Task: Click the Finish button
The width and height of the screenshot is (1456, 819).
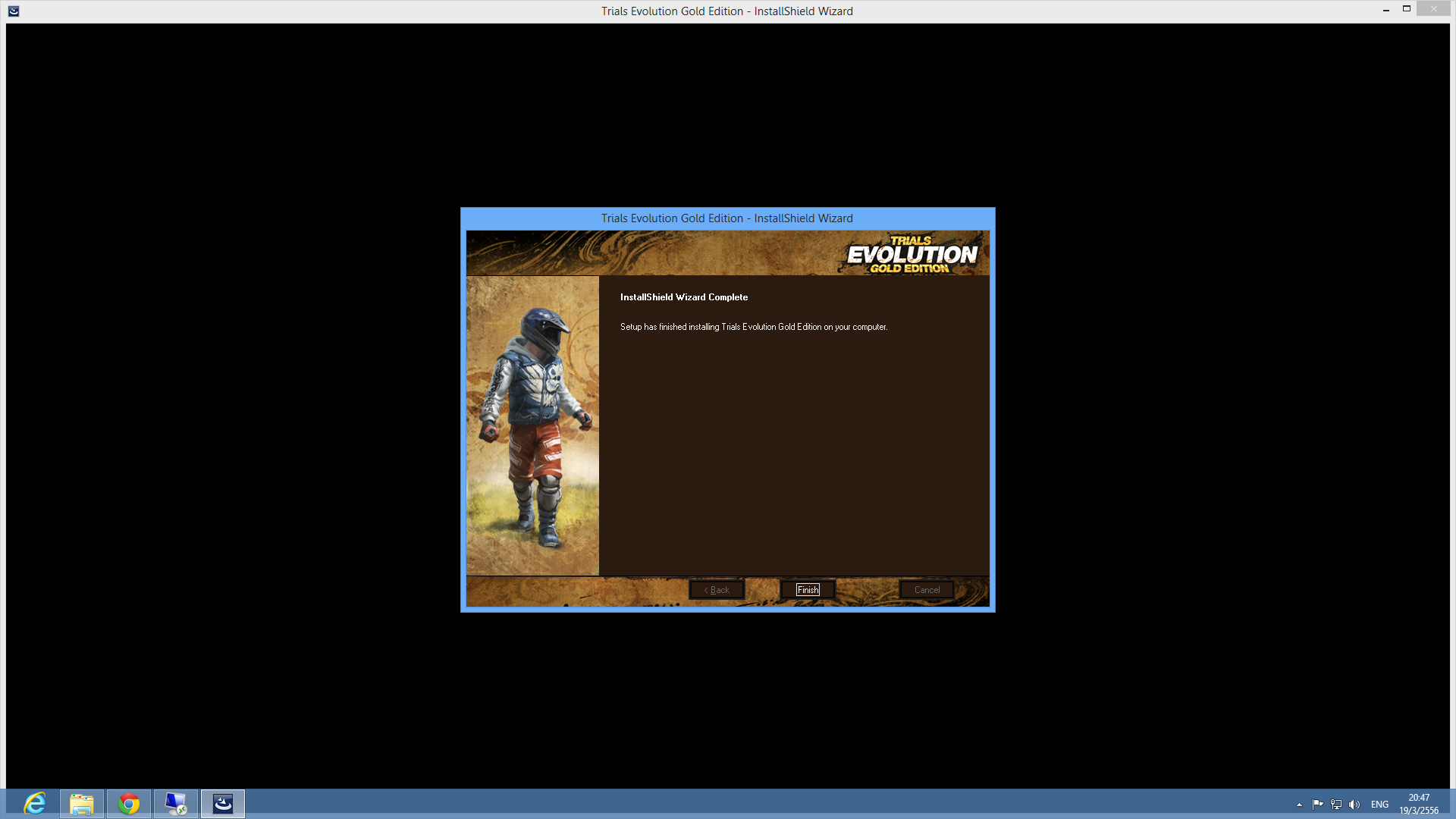Action: 808,589
